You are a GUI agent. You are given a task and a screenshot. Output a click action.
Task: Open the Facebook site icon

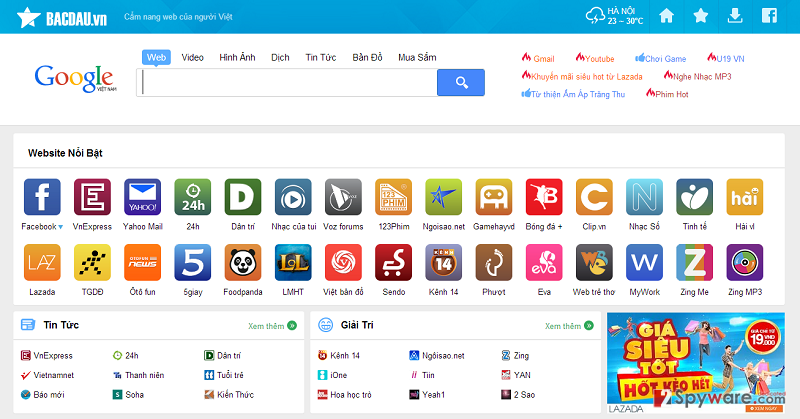click(42, 197)
